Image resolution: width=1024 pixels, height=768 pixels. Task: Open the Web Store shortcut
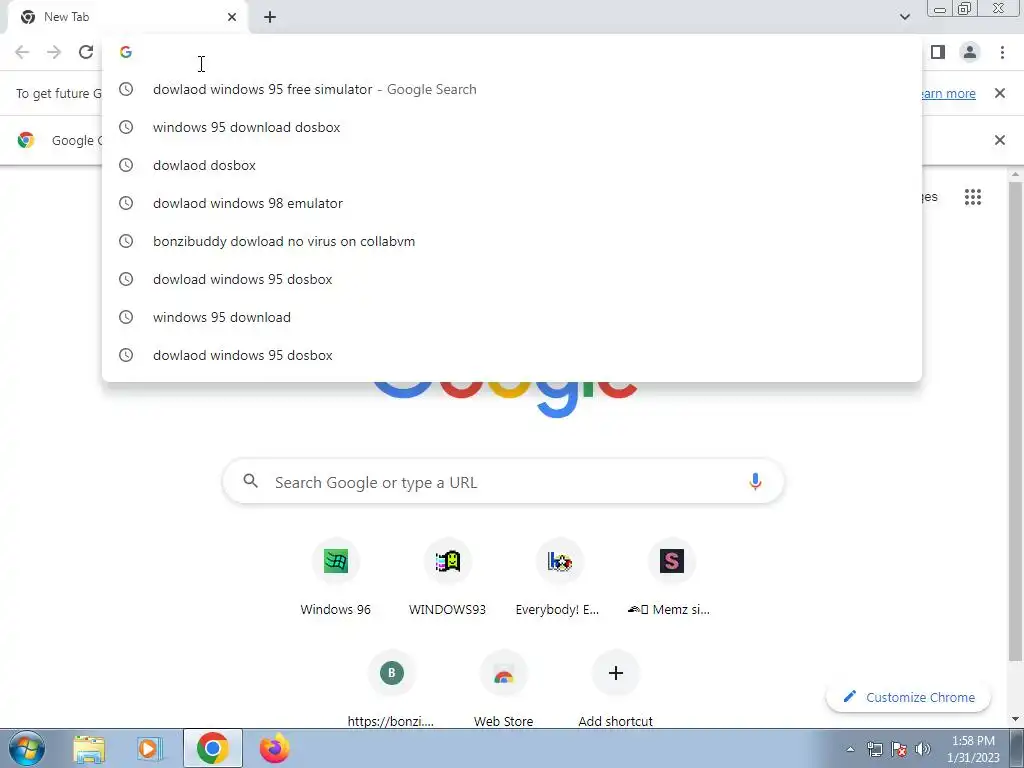504,689
